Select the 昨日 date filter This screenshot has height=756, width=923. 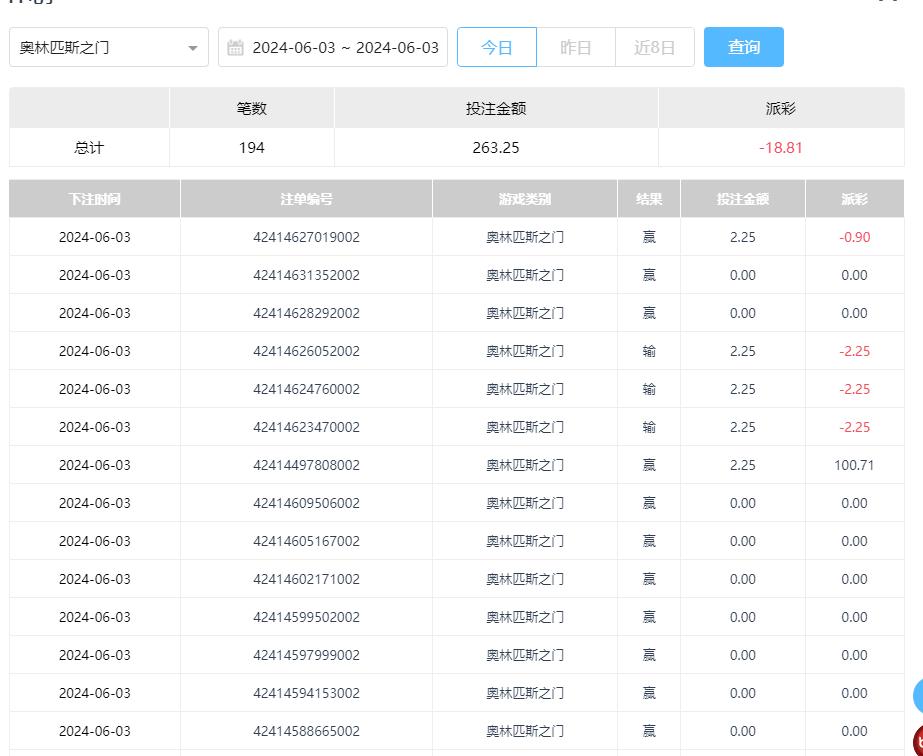575,48
